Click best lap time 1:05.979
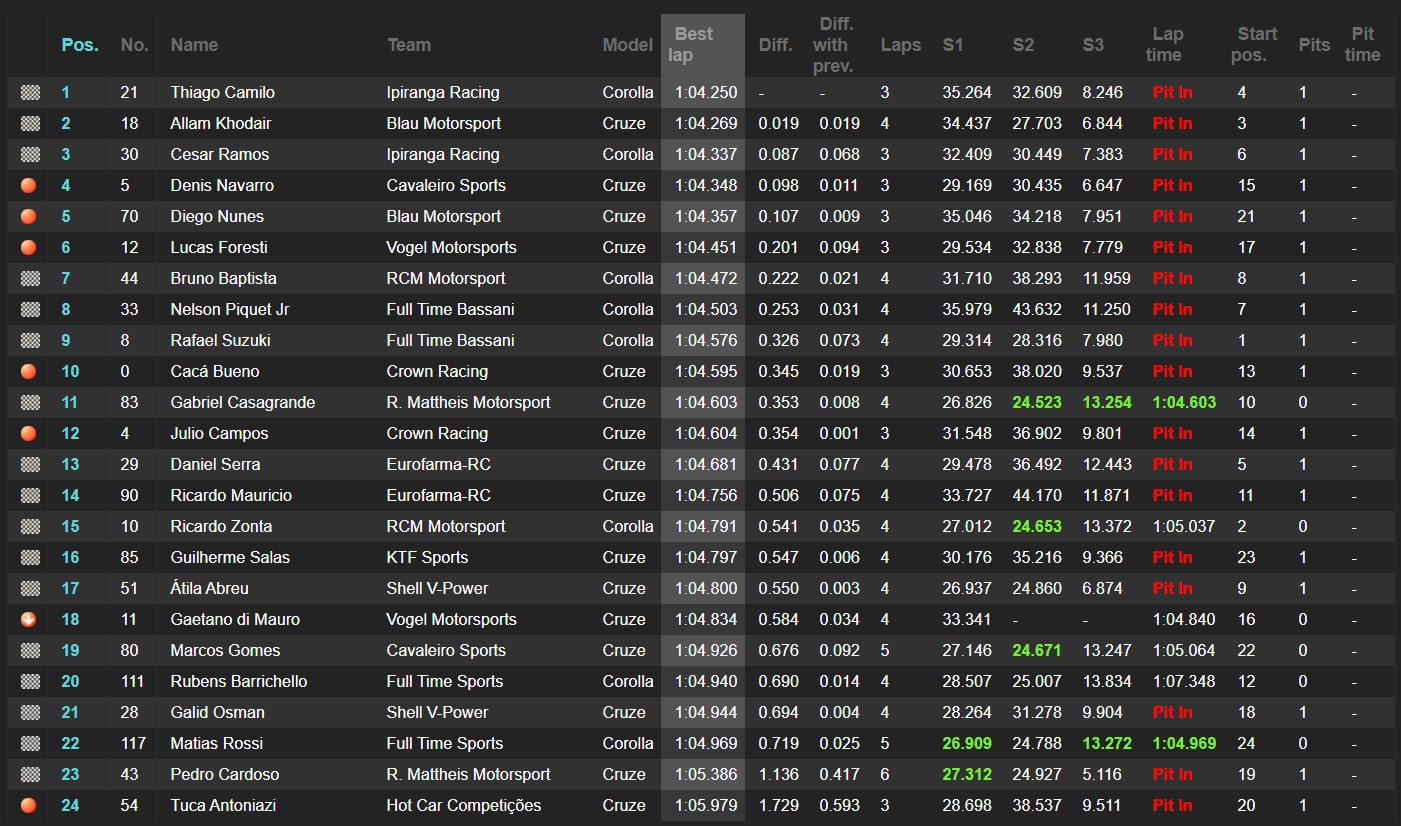1401x826 pixels. coord(706,805)
